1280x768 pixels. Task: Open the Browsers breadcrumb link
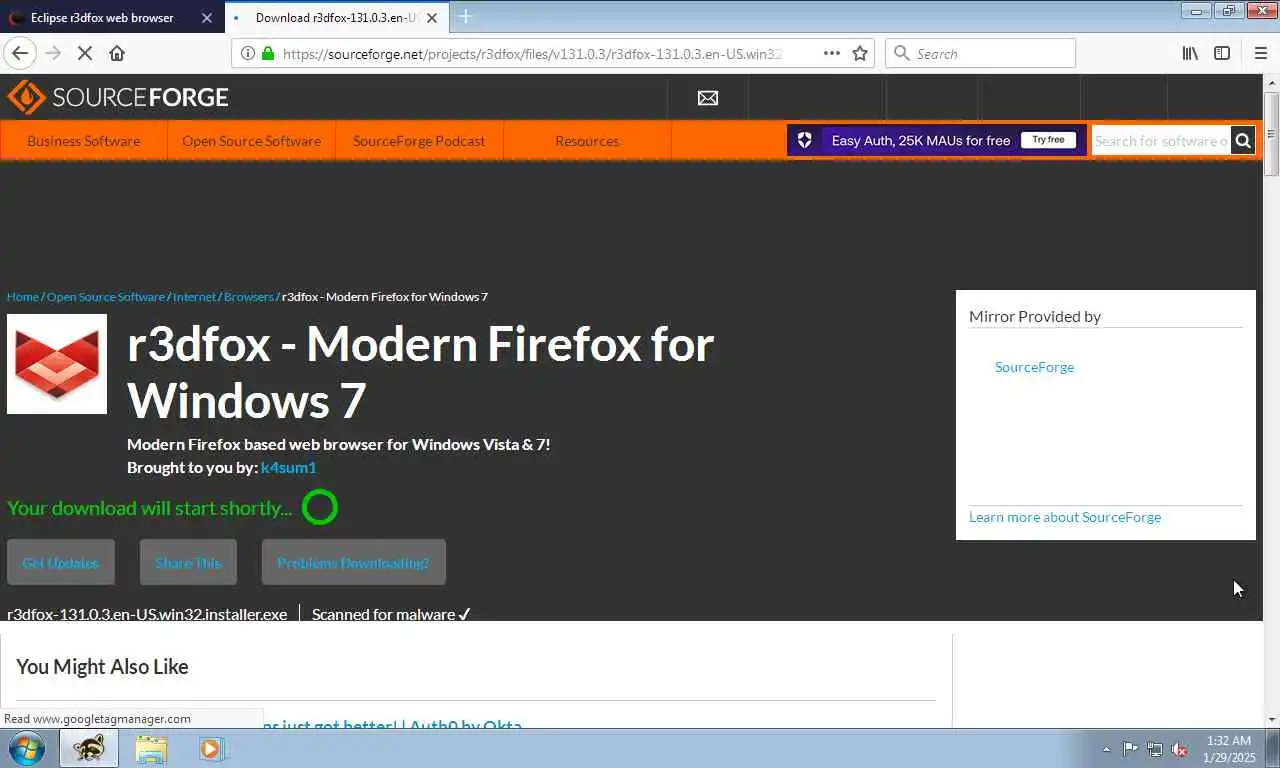(249, 297)
